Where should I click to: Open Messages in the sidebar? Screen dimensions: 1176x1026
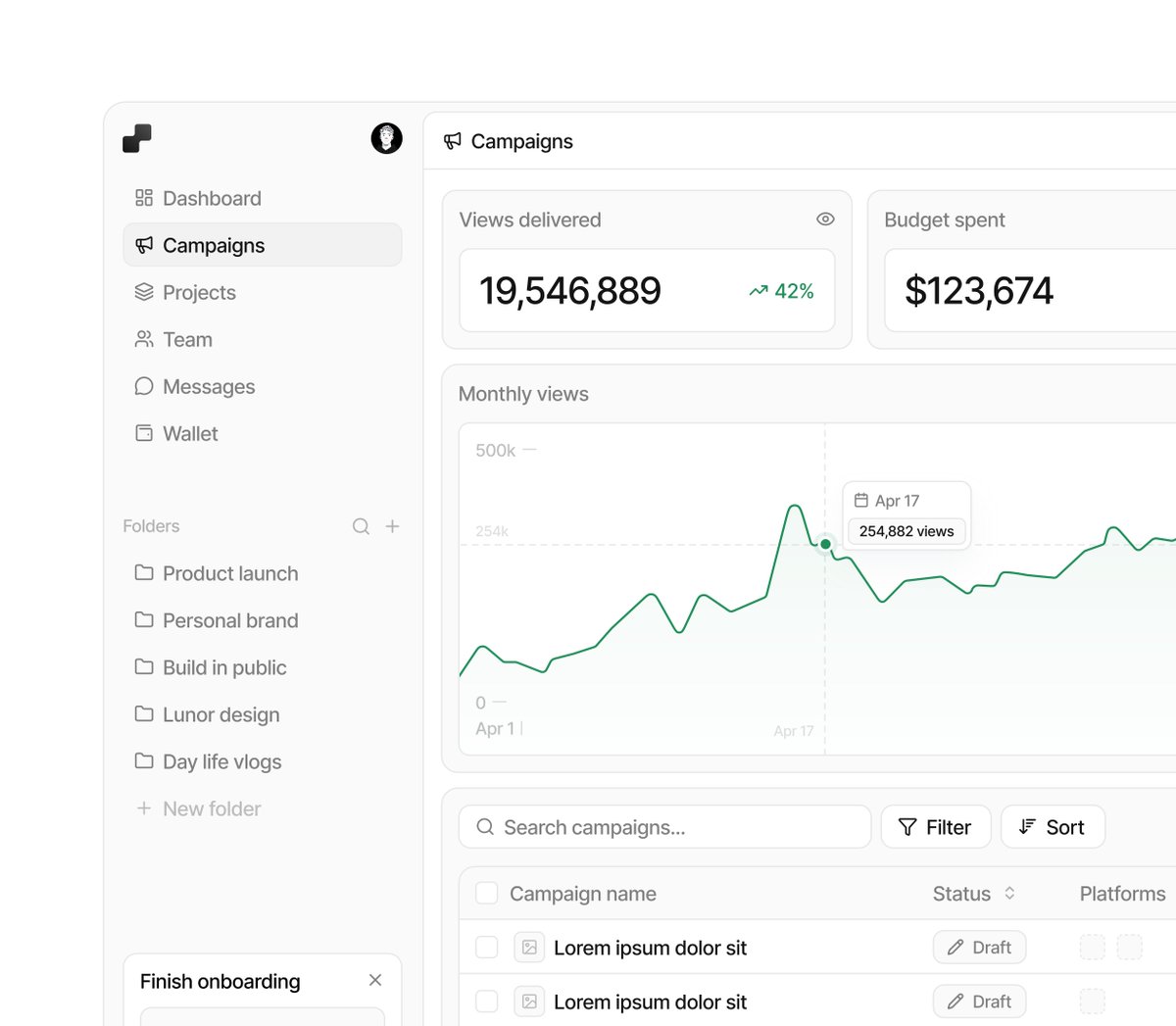pyautogui.click(x=262, y=386)
